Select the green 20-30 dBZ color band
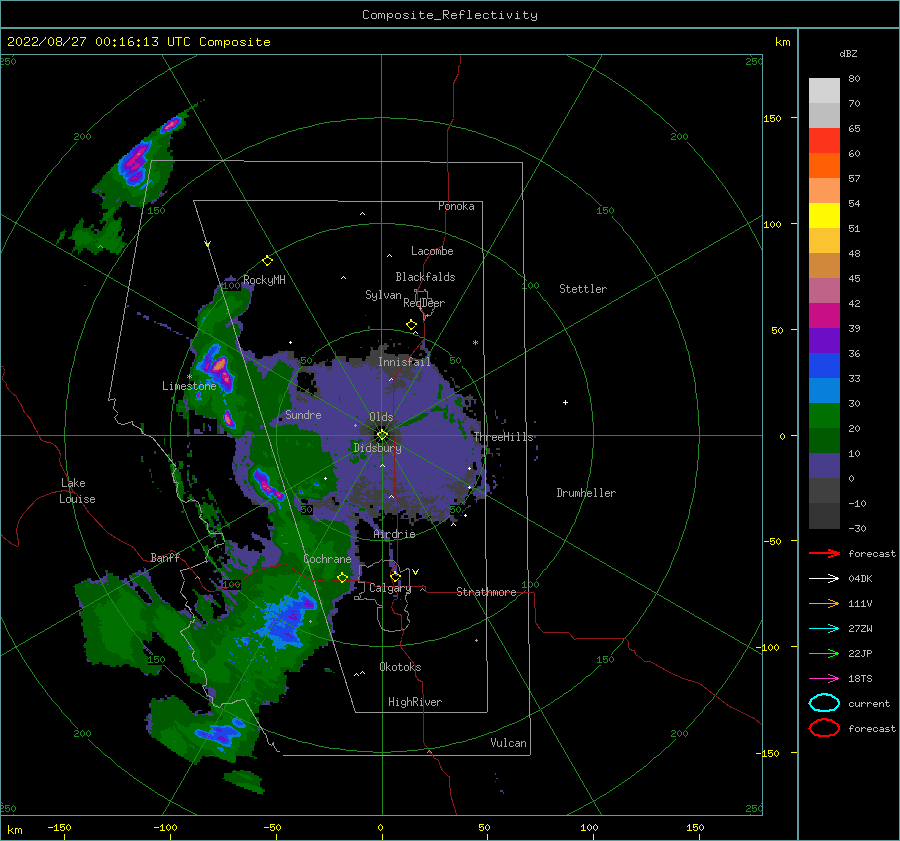 click(x=824, y=416)
